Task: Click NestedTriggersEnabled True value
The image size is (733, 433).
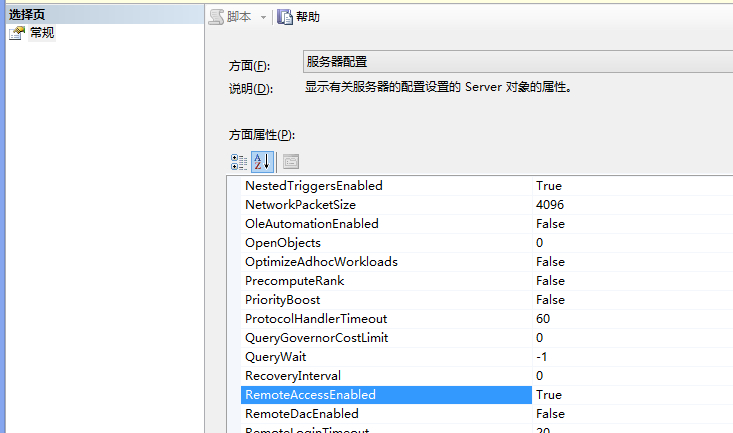Action: point(549,186)
